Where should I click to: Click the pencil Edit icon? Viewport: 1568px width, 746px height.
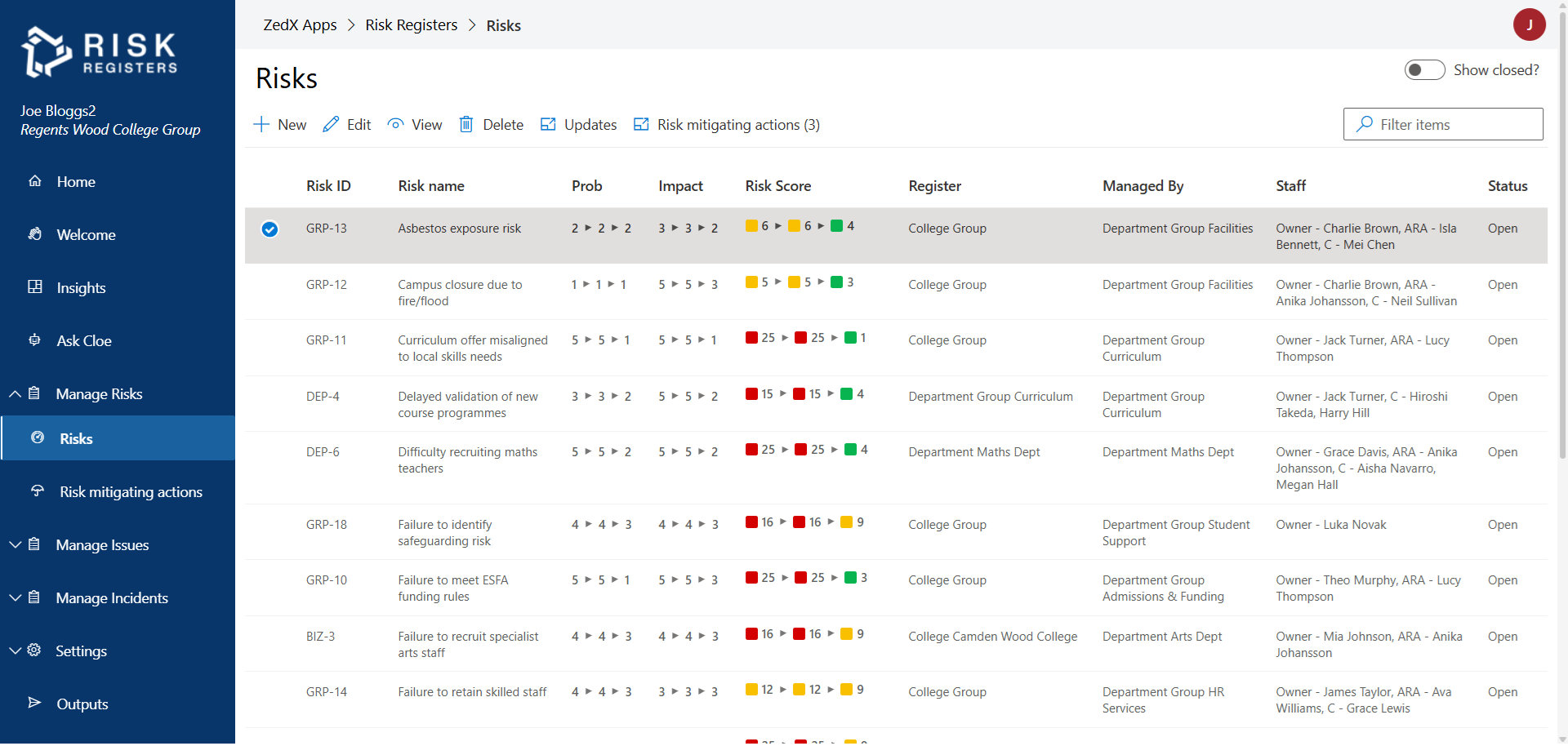pos(331,124)
